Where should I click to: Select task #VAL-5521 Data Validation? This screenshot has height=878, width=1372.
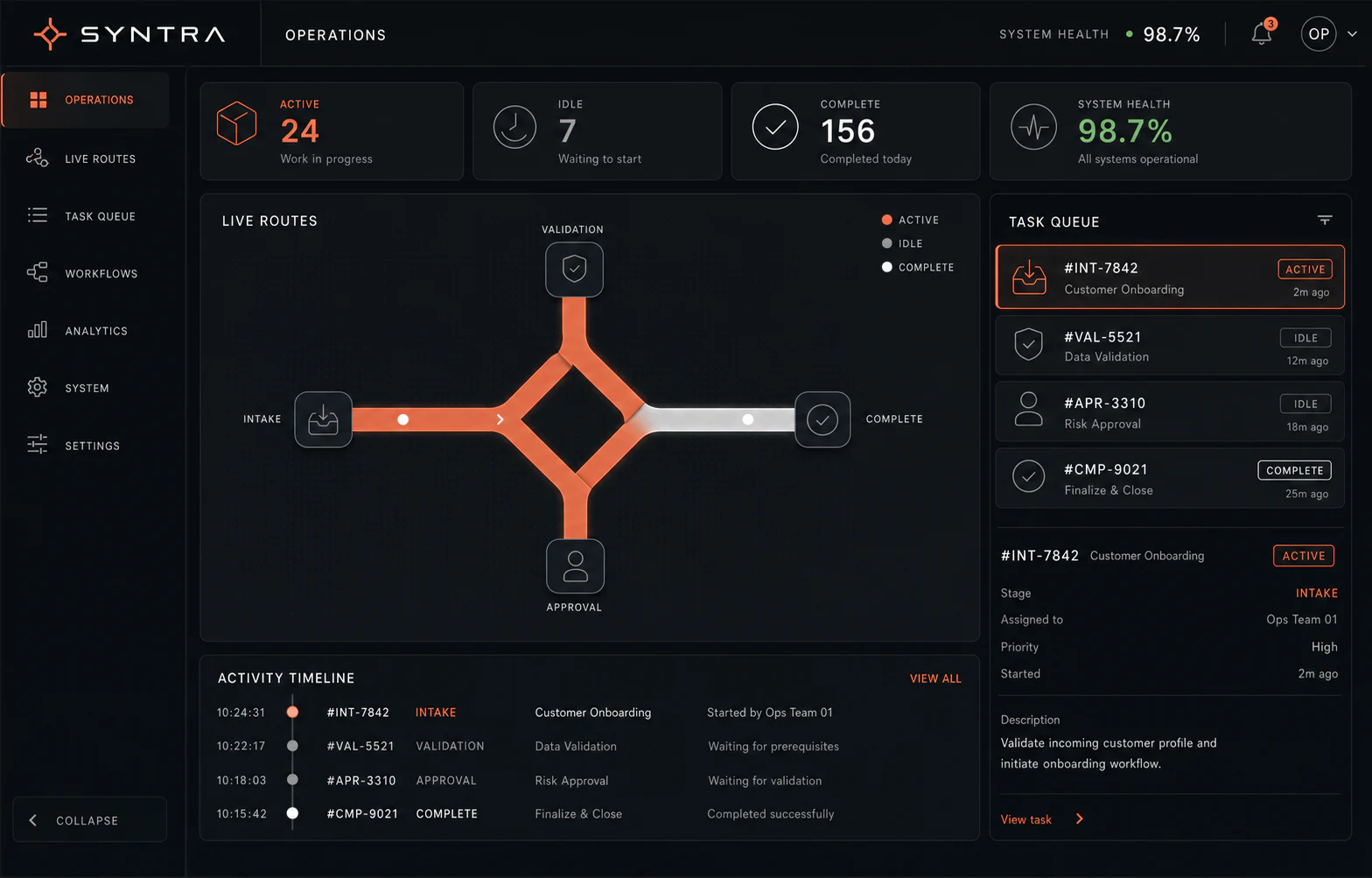tap(1170, 345)
